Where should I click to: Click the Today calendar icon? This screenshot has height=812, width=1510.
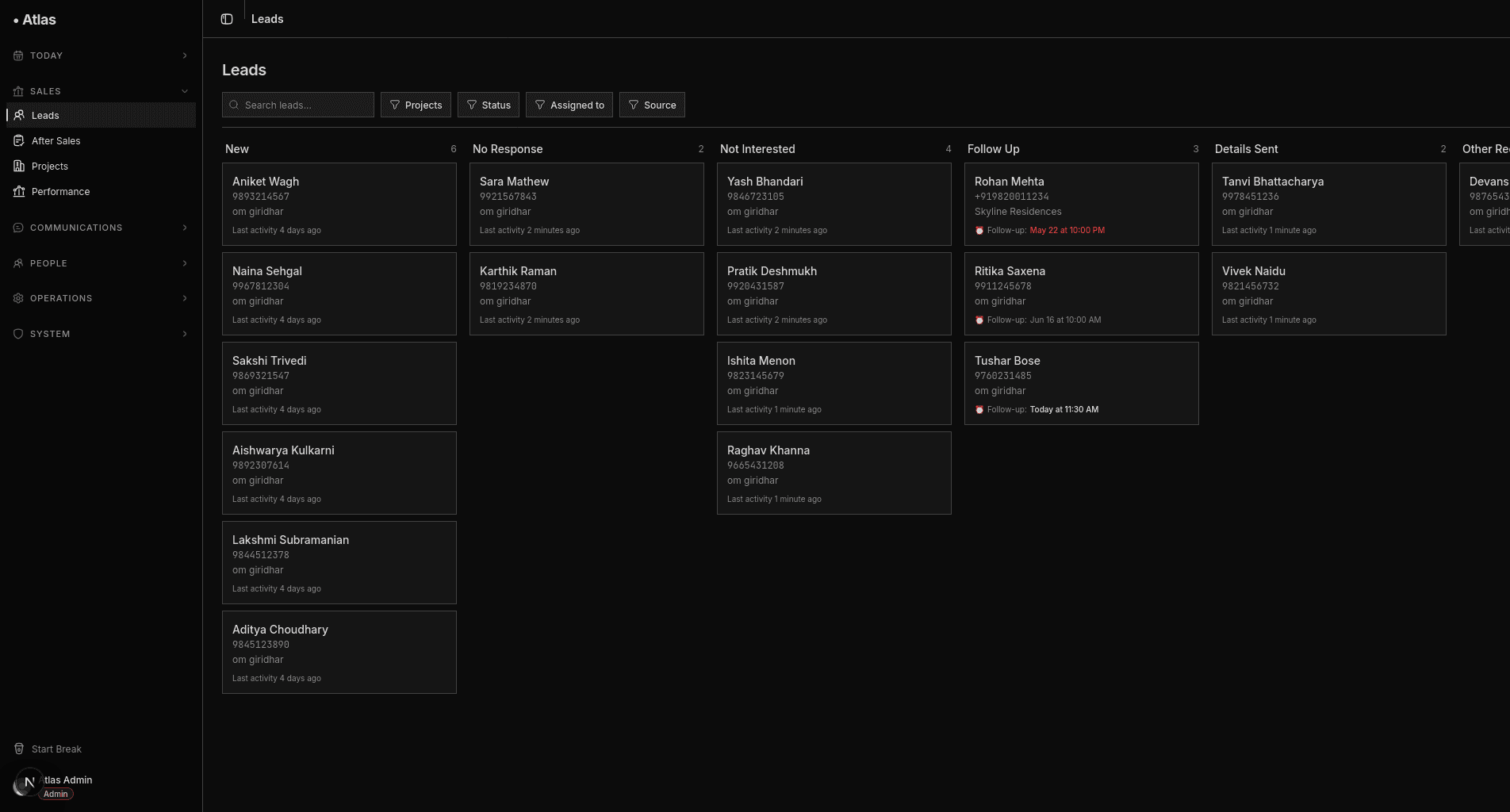18,56
